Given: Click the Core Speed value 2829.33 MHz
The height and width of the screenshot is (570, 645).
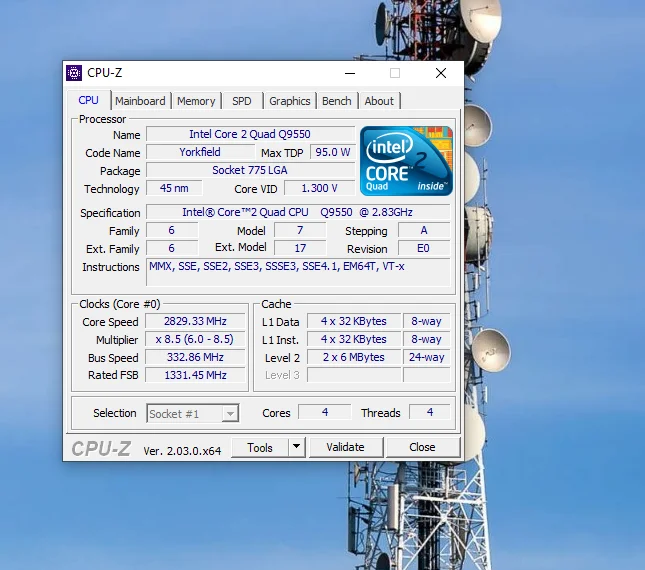Looking at the screenshot, I should [x=195, y=321].
